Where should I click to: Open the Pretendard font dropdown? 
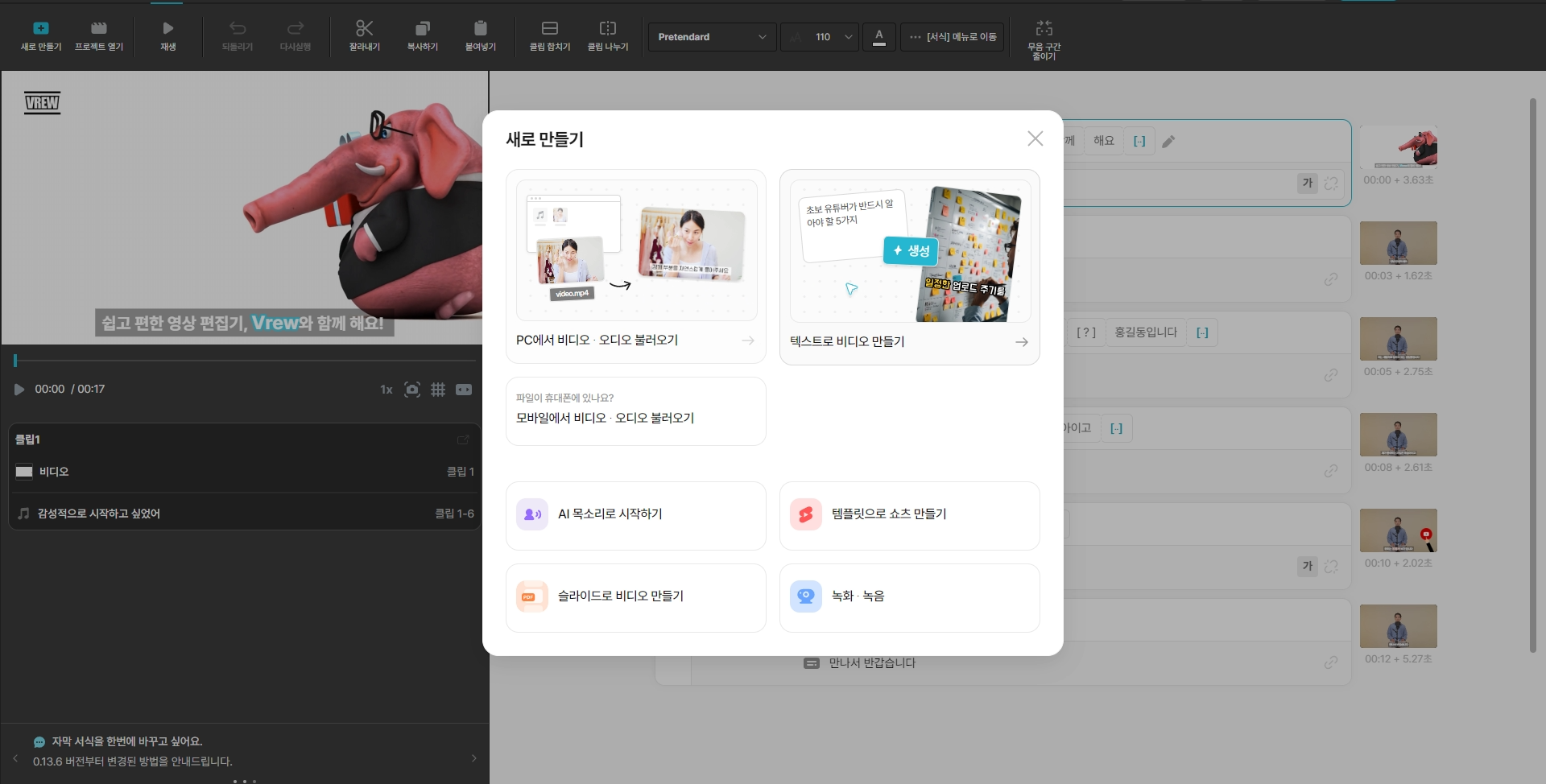pyautogui.click(x=713, y=37)
